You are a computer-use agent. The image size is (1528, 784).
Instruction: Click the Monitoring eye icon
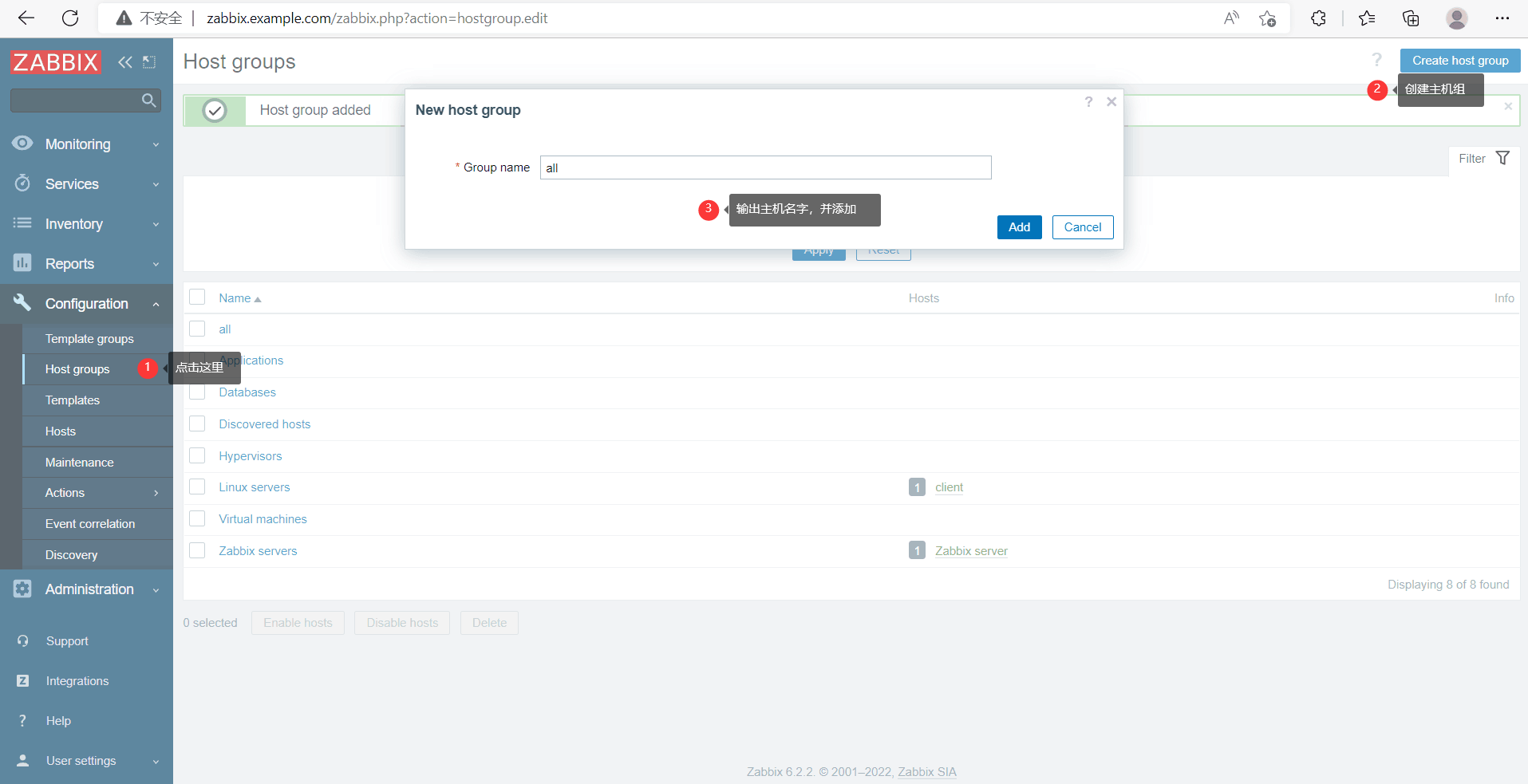pos(22,144)
